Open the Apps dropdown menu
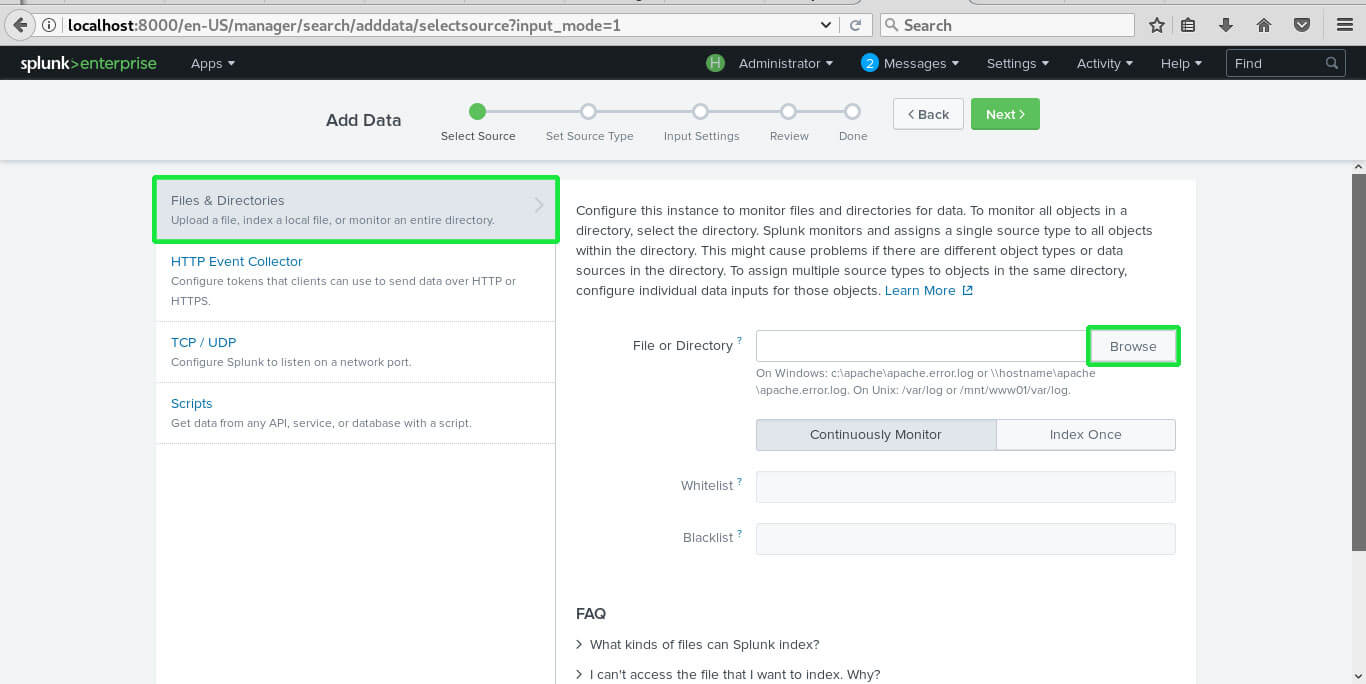This screenshot has height=684, width=1366. (x=213, y=63)
